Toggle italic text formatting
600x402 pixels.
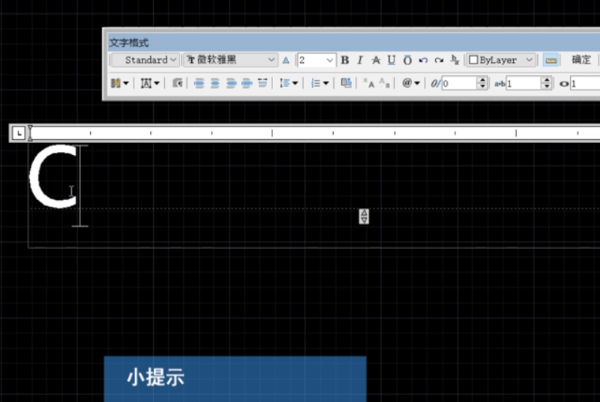click(360, 60)
